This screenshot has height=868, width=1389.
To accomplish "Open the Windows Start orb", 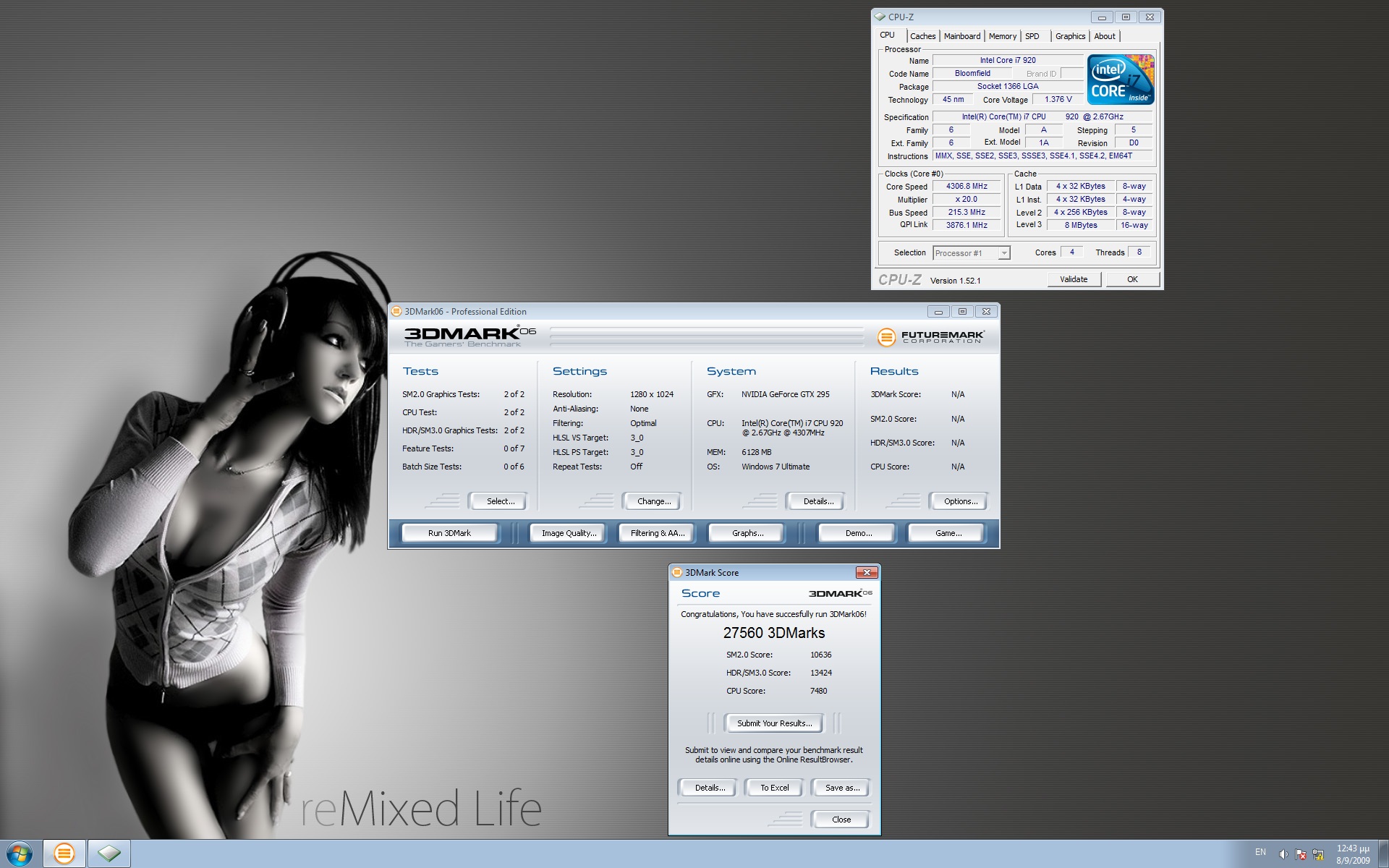I will pos(20,854).
